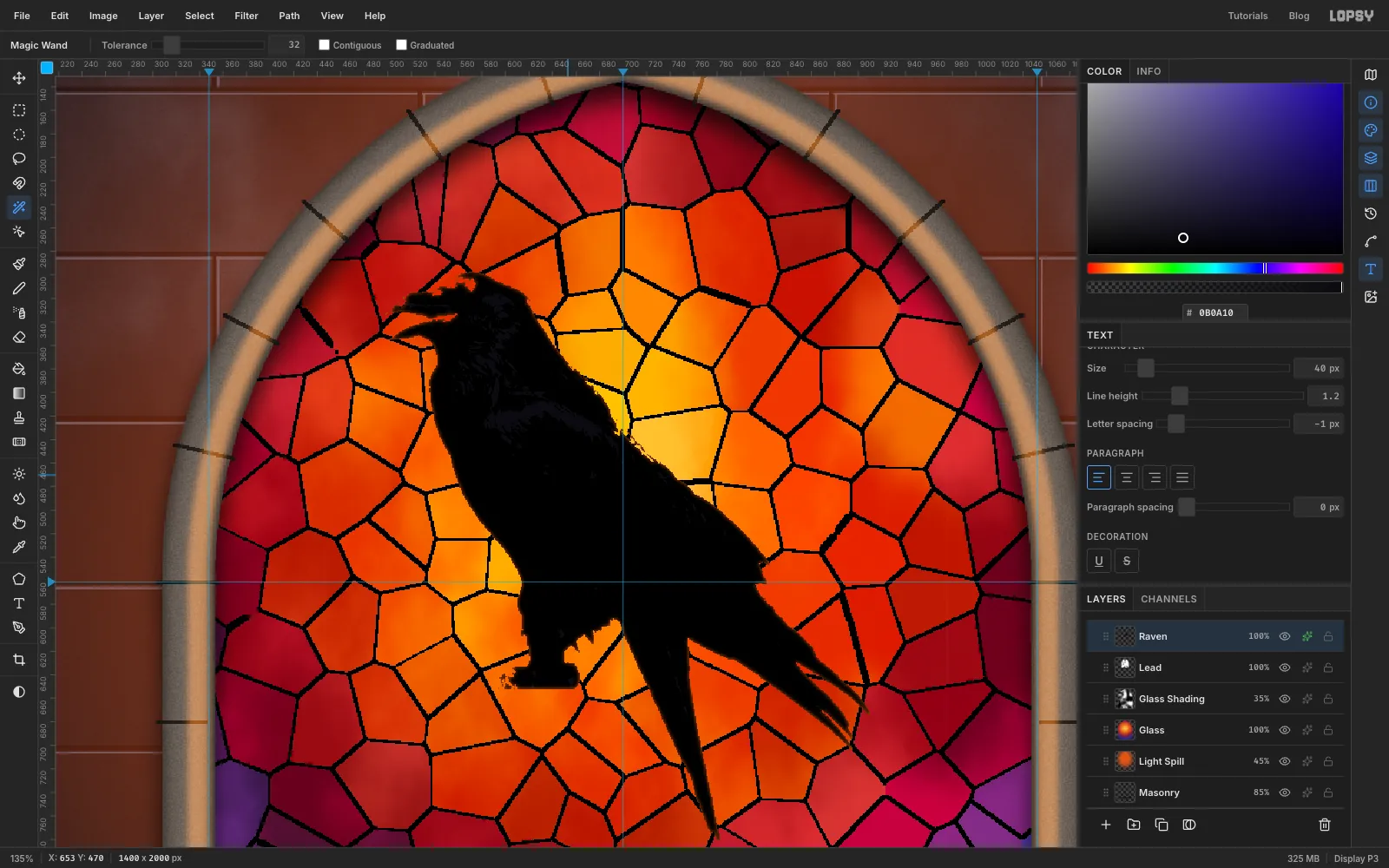Duplicate the selected layer
Viewport: 1389px width, 868px height.
tap(1162, 825)
